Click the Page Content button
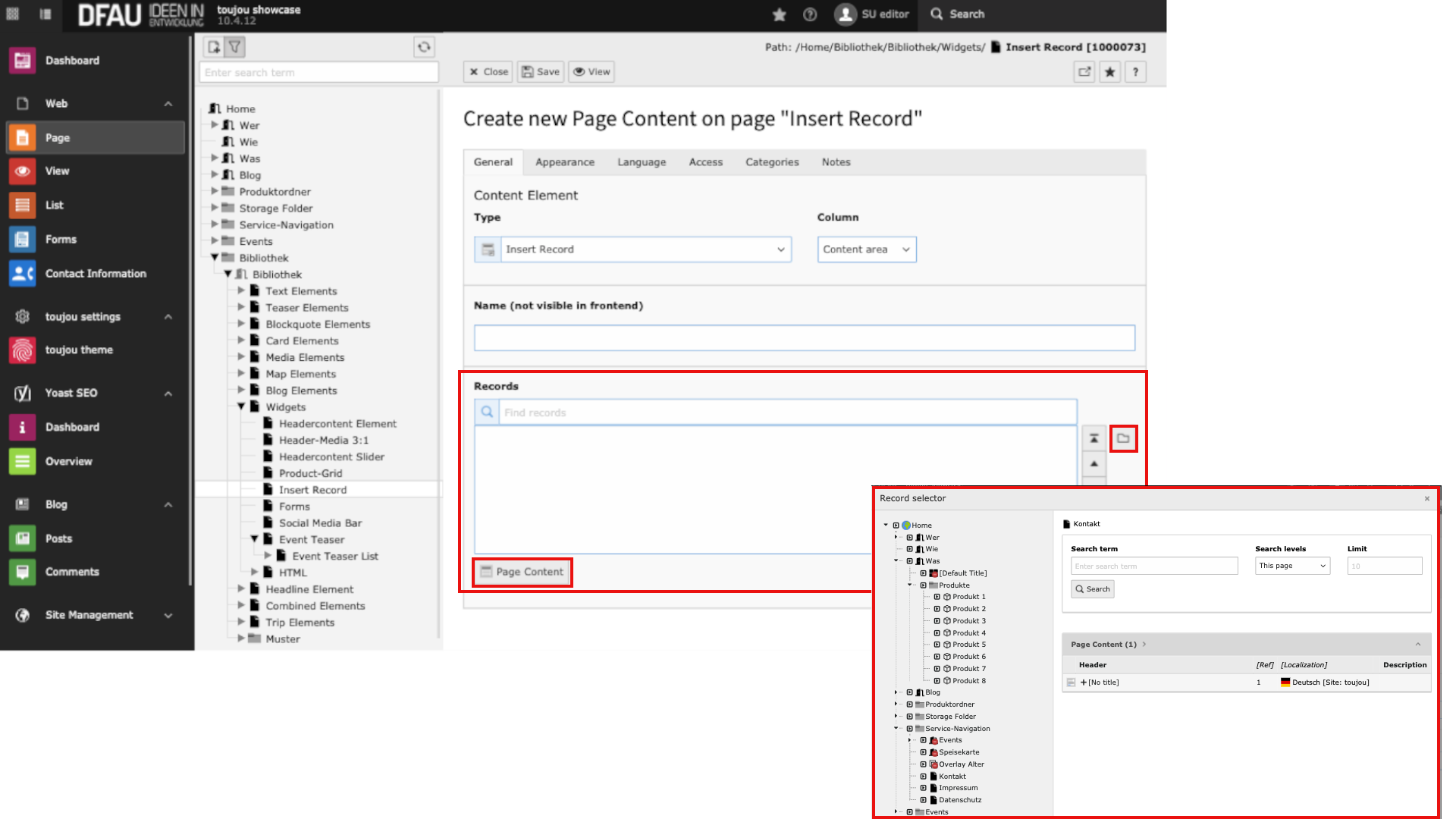Screen dimensions: 1456x819 coord(522,572)
